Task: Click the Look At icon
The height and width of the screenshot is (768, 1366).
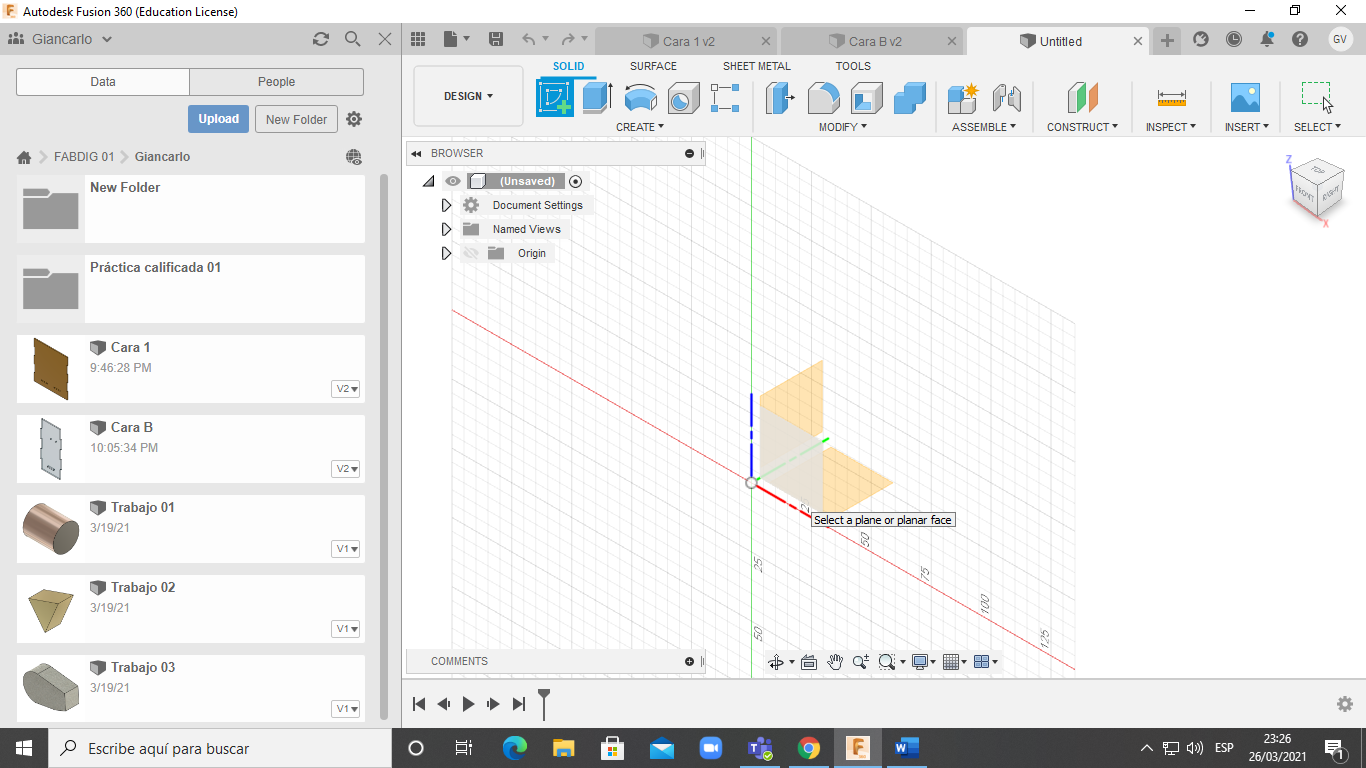Action: (x=809, y=662)
